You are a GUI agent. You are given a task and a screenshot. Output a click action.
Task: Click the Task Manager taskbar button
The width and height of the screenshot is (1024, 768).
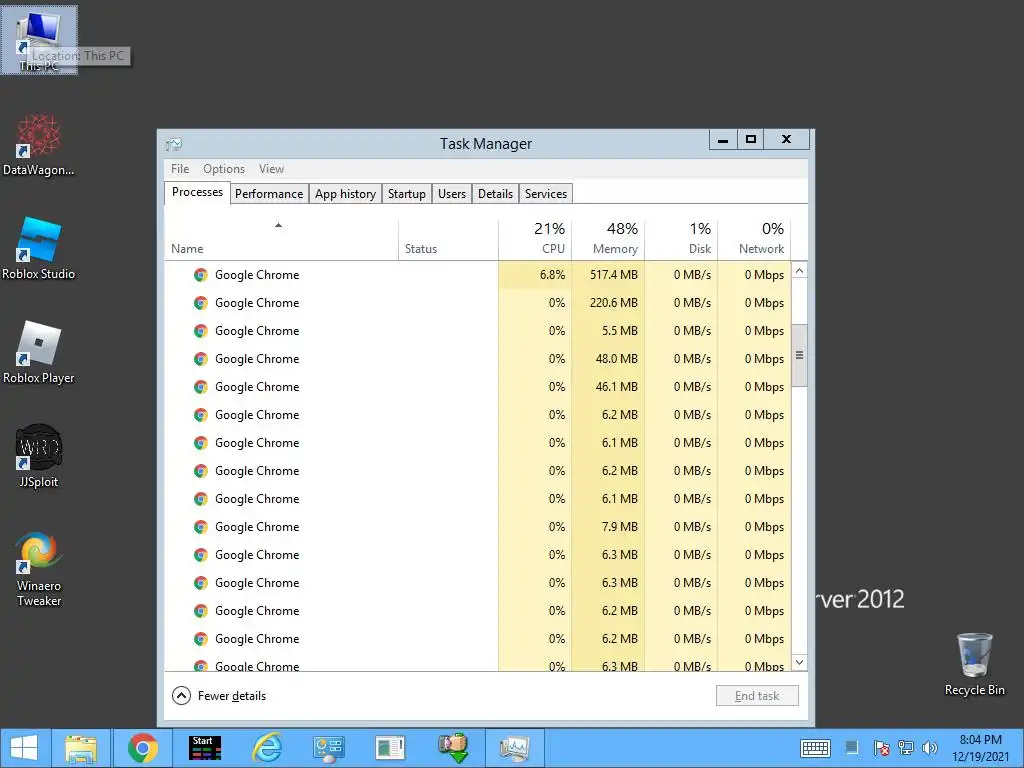[x=515, y=748]
